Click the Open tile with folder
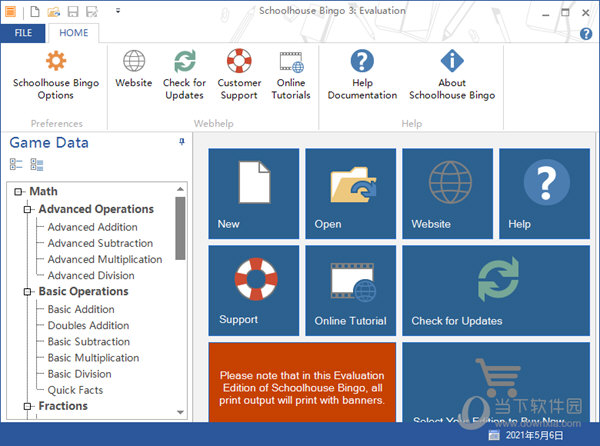This screenshot has width=600, height=446. pos(351,194)
